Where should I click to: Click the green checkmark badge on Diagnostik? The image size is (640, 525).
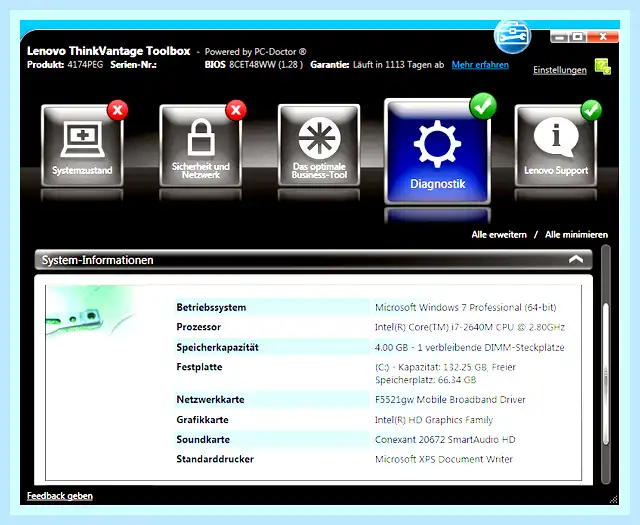click(483, 106)
